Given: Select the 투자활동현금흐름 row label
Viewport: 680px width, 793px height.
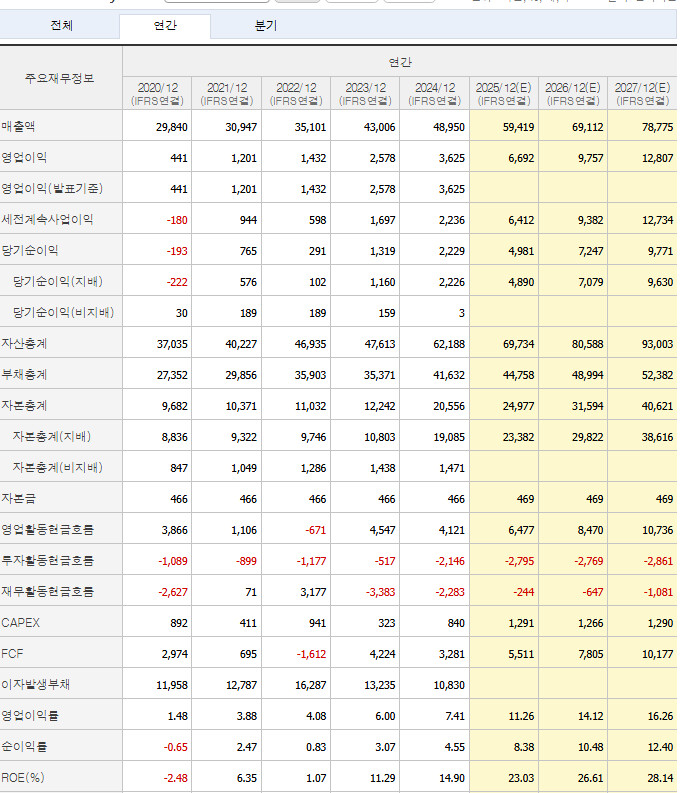Looking at the screenshot, I should (47, 560).
